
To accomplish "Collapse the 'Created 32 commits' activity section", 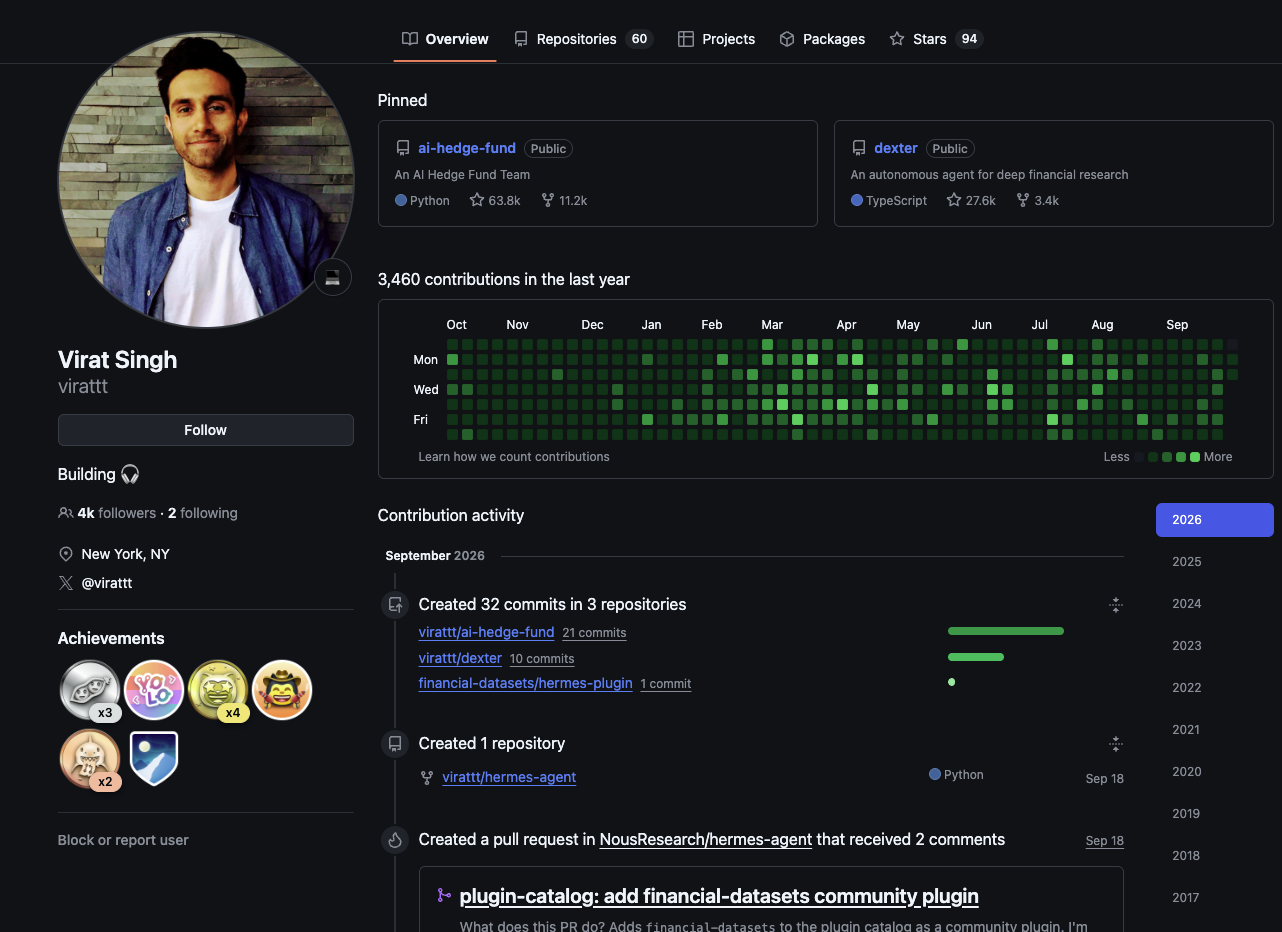I will coord(1116,604).
